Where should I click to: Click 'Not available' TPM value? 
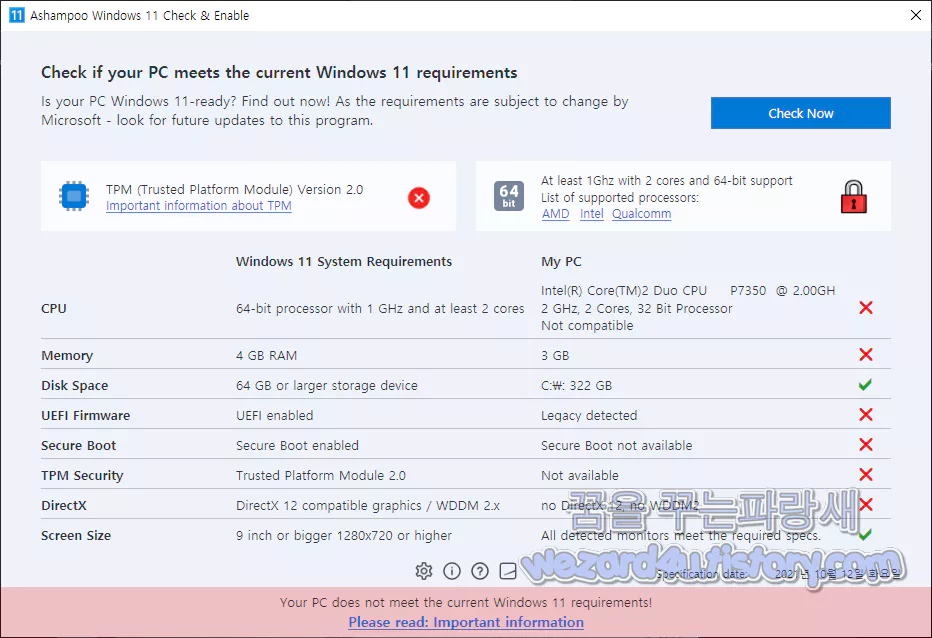[x=580, y=476]
